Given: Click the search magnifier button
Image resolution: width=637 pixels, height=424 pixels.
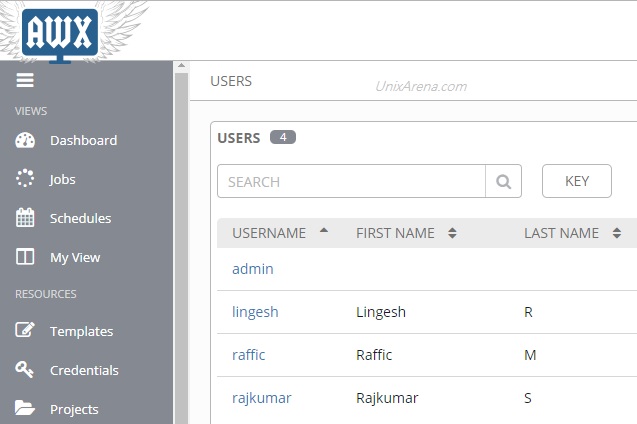Looking at the screenshot, I should 504,182.
